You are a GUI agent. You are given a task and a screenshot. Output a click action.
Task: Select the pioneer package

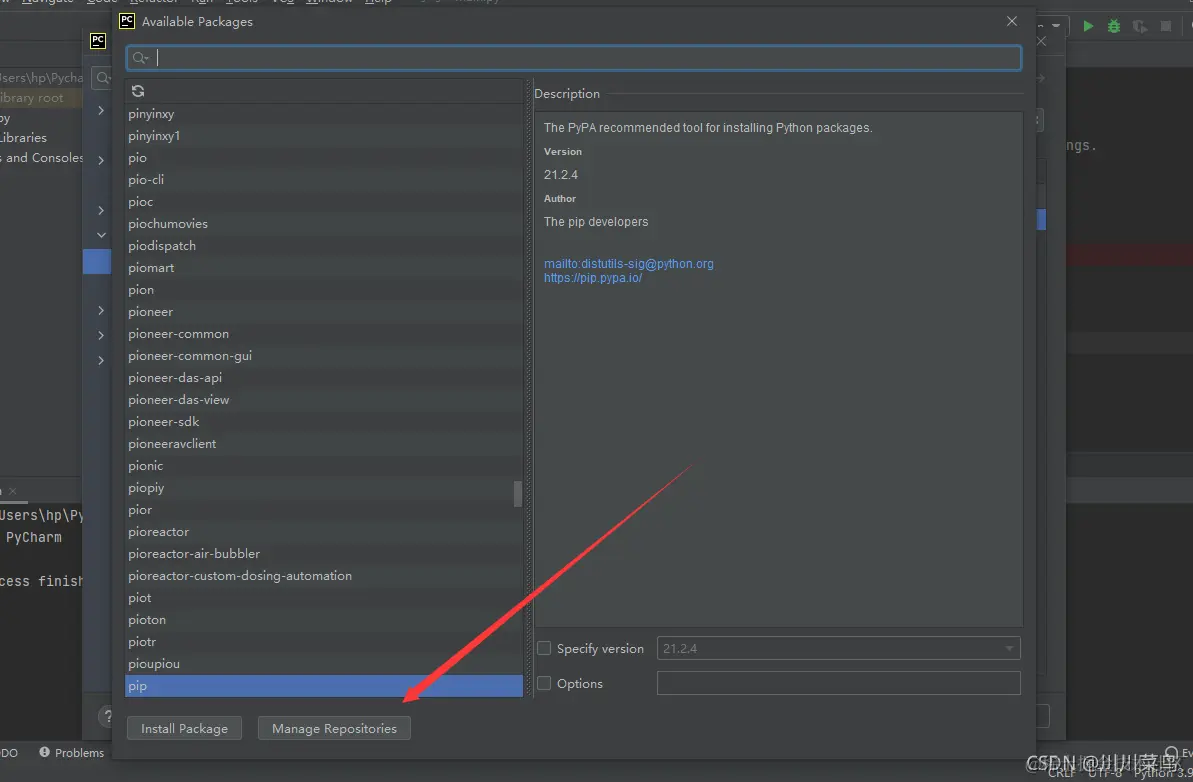point(324,313)
